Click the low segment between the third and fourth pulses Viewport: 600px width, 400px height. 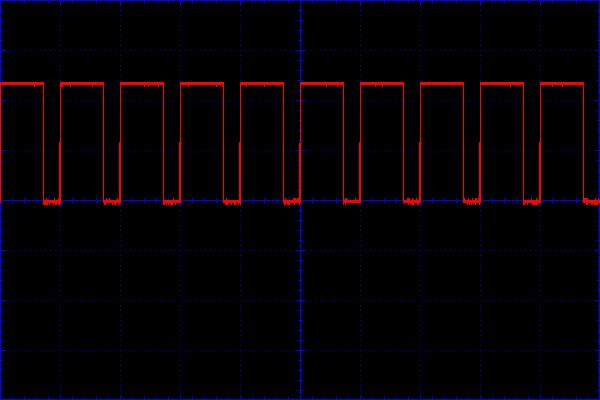coord(172,202)
